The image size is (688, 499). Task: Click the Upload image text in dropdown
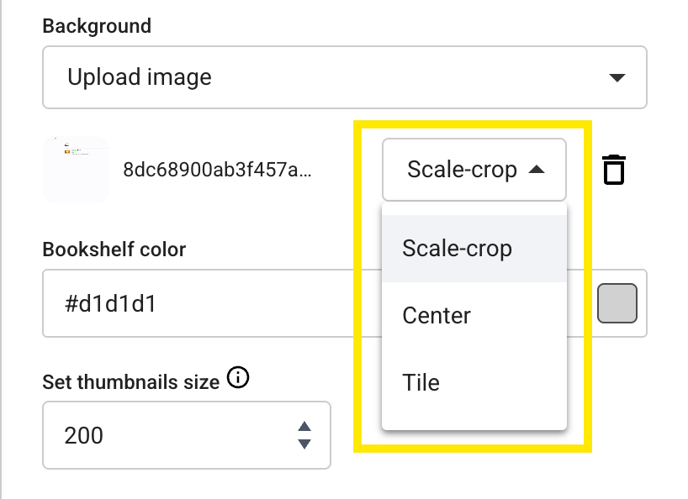[x=140, y=77]
